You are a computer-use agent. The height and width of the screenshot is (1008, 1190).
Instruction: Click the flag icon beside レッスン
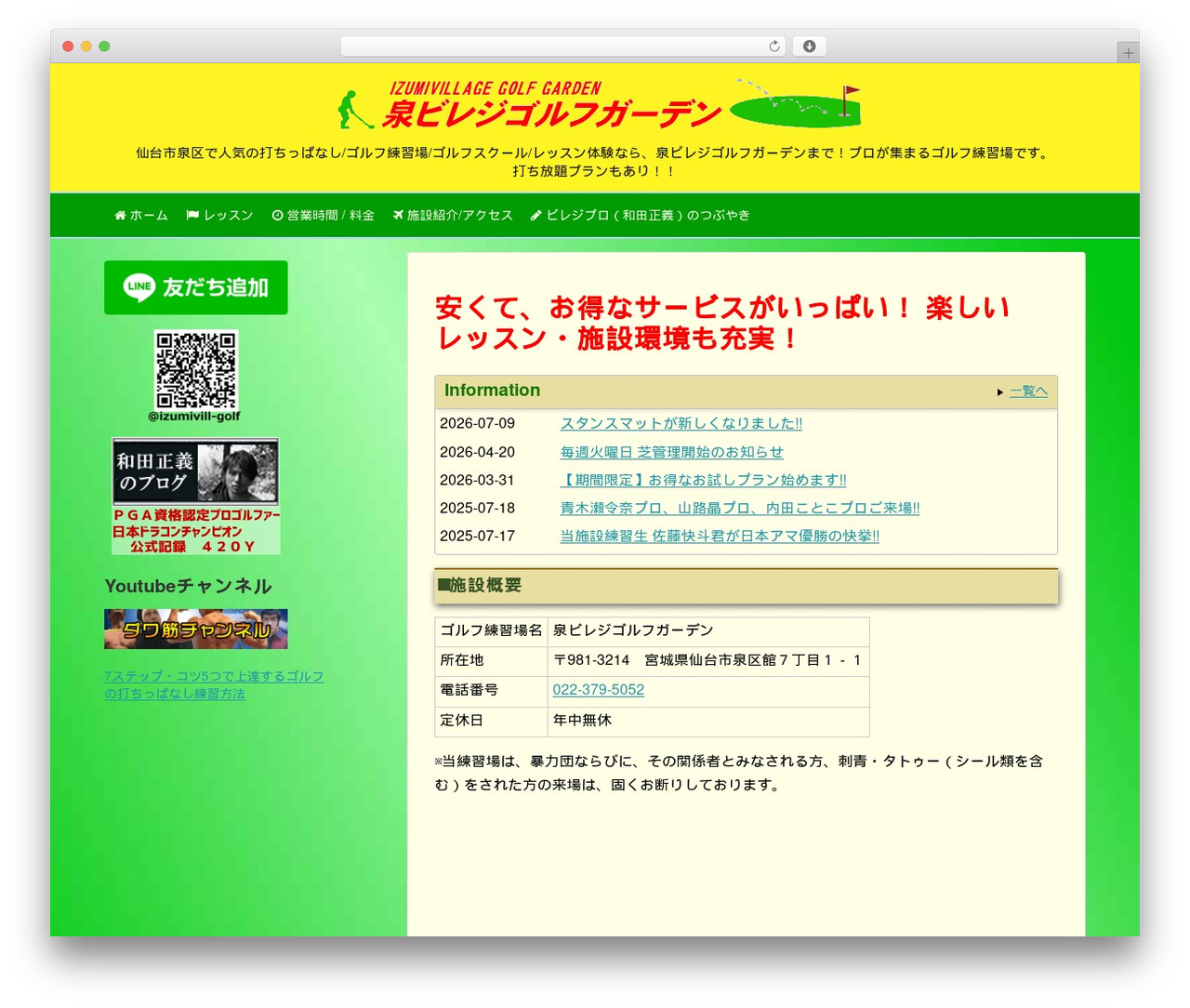tap(192, 215)
